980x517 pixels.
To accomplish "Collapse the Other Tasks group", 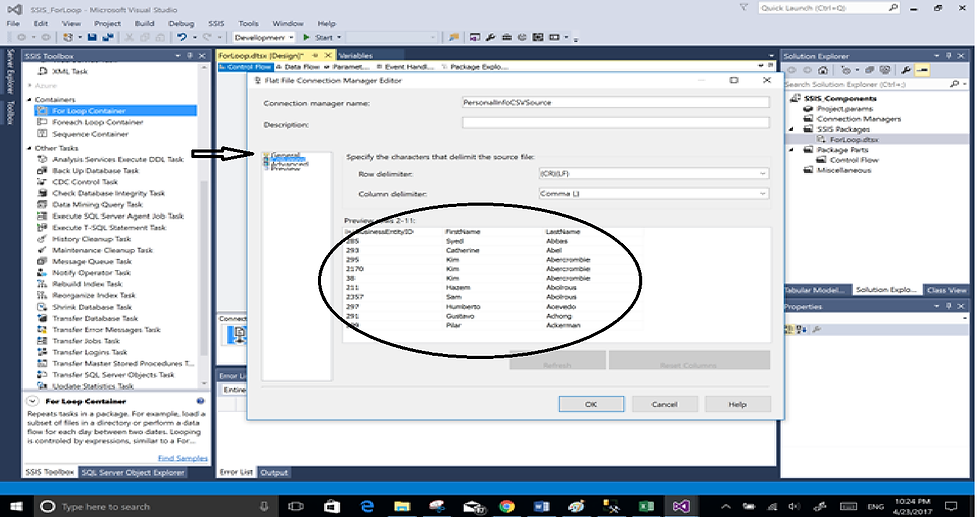I will (29, 149).
